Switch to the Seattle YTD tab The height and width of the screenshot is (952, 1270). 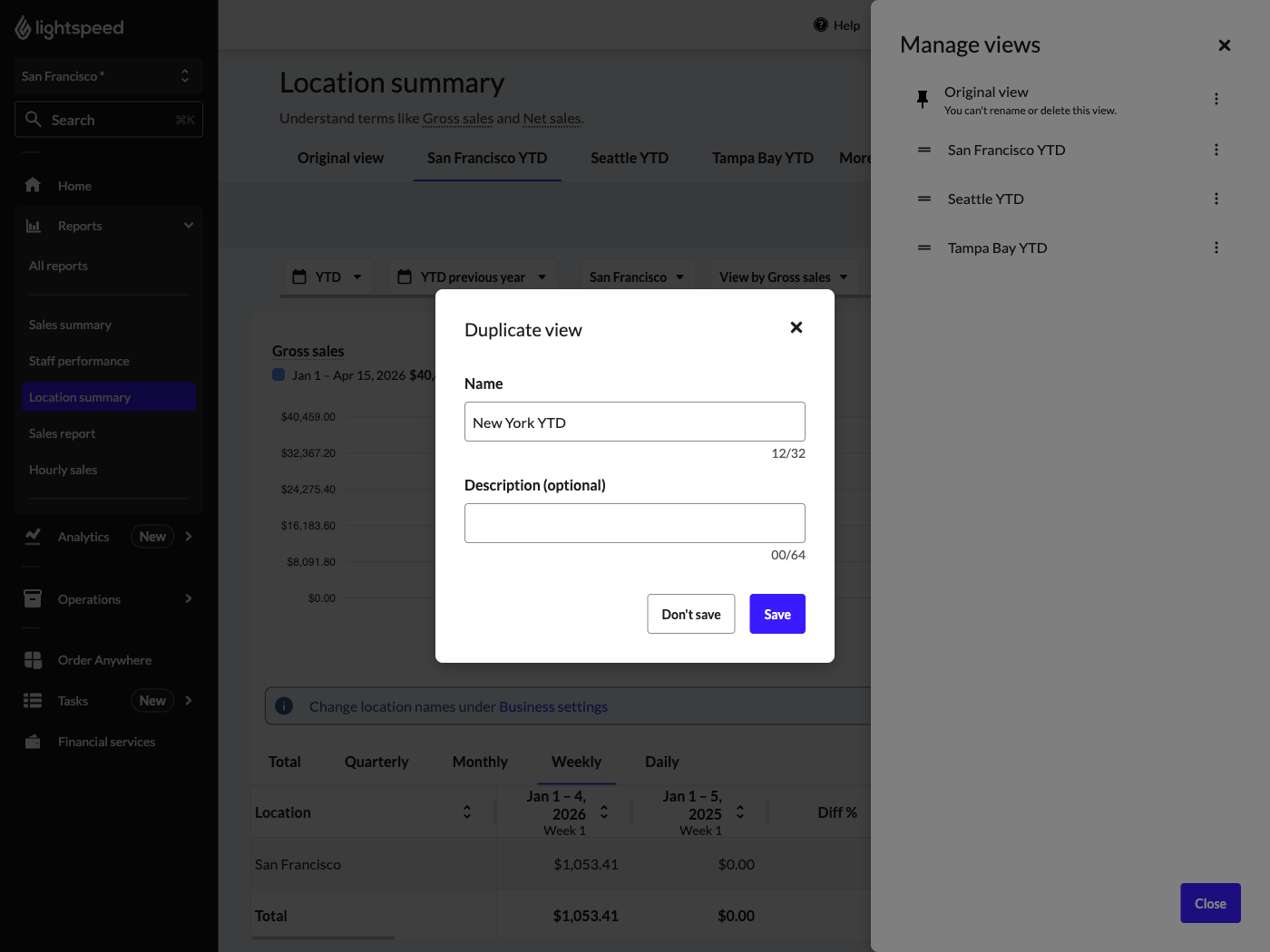tap(629, 159)
